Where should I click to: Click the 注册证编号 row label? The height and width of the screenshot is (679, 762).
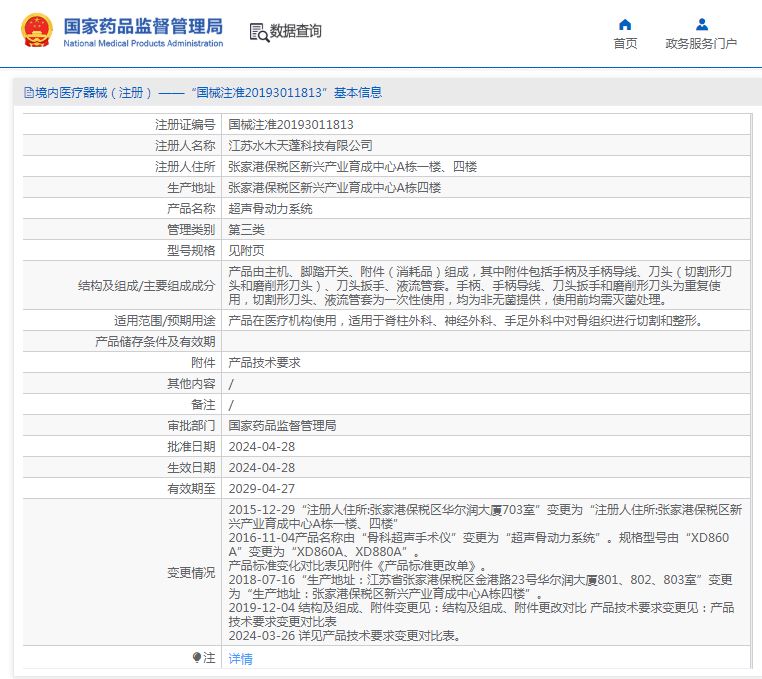pyautogui.click(x=185, y=125)
